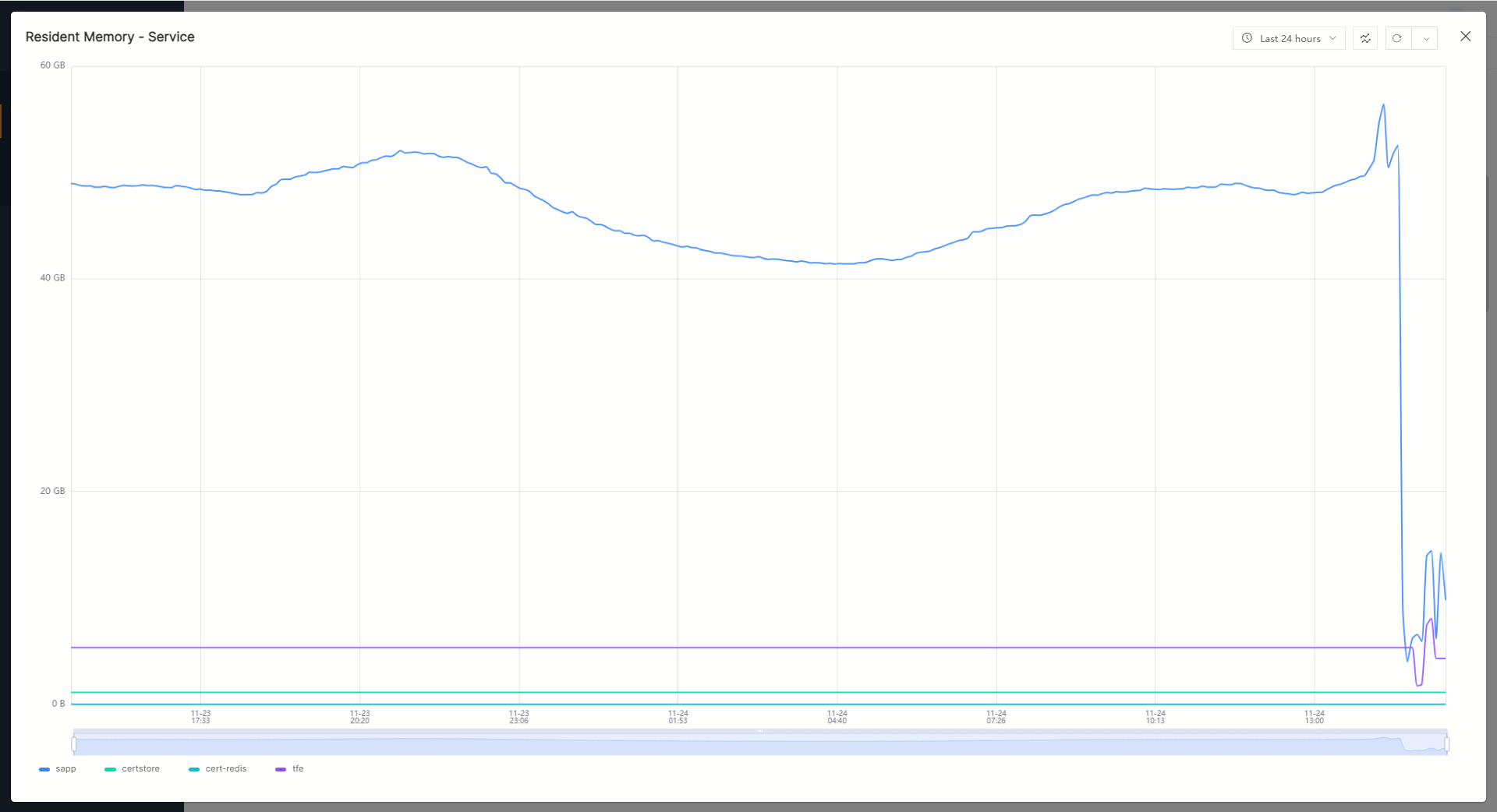
Task: Toggle the certstore series in legend
Action: point(140,769)
